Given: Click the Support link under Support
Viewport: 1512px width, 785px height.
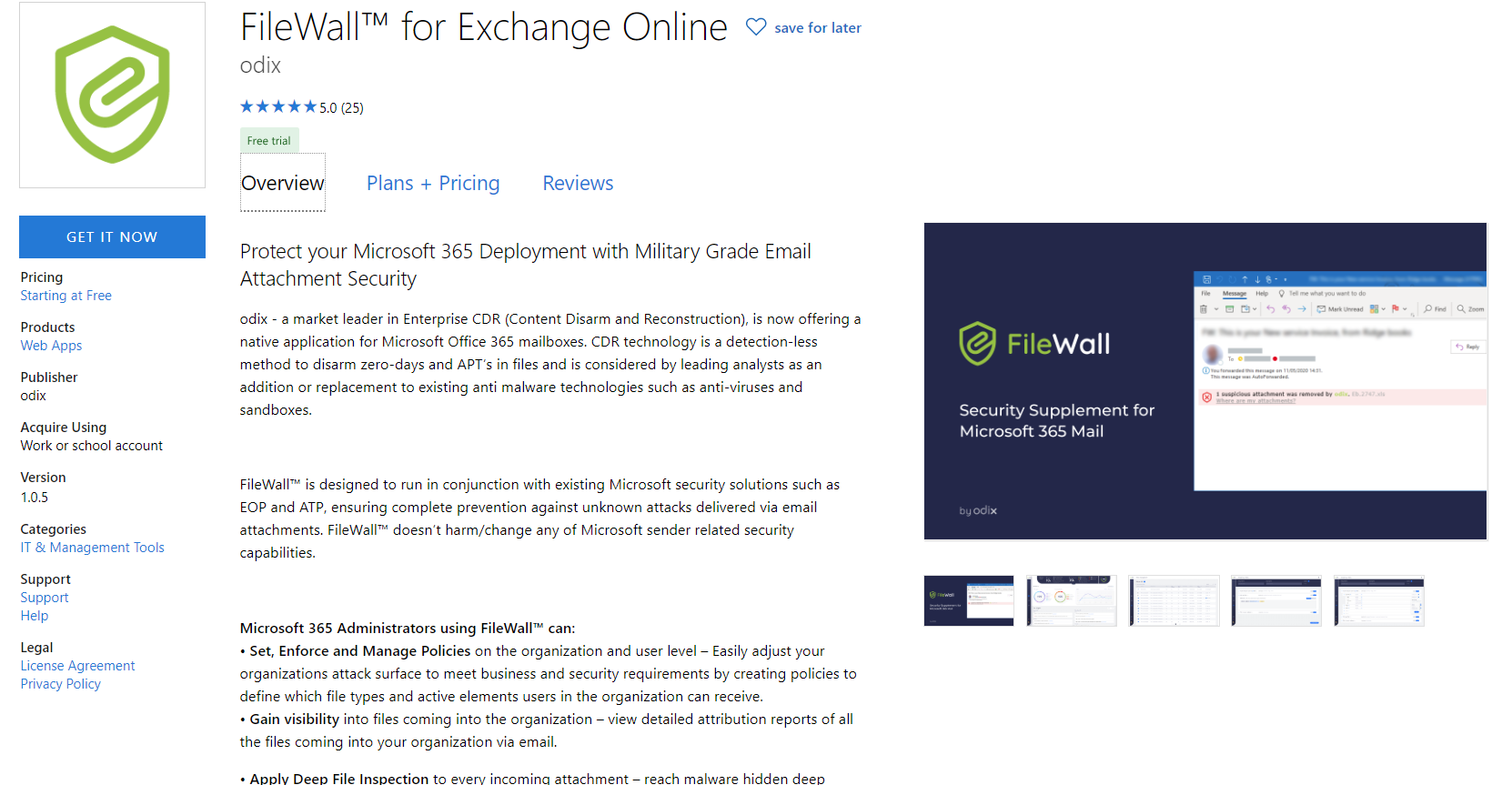Looking at the screenshot, I should point(45,598).
